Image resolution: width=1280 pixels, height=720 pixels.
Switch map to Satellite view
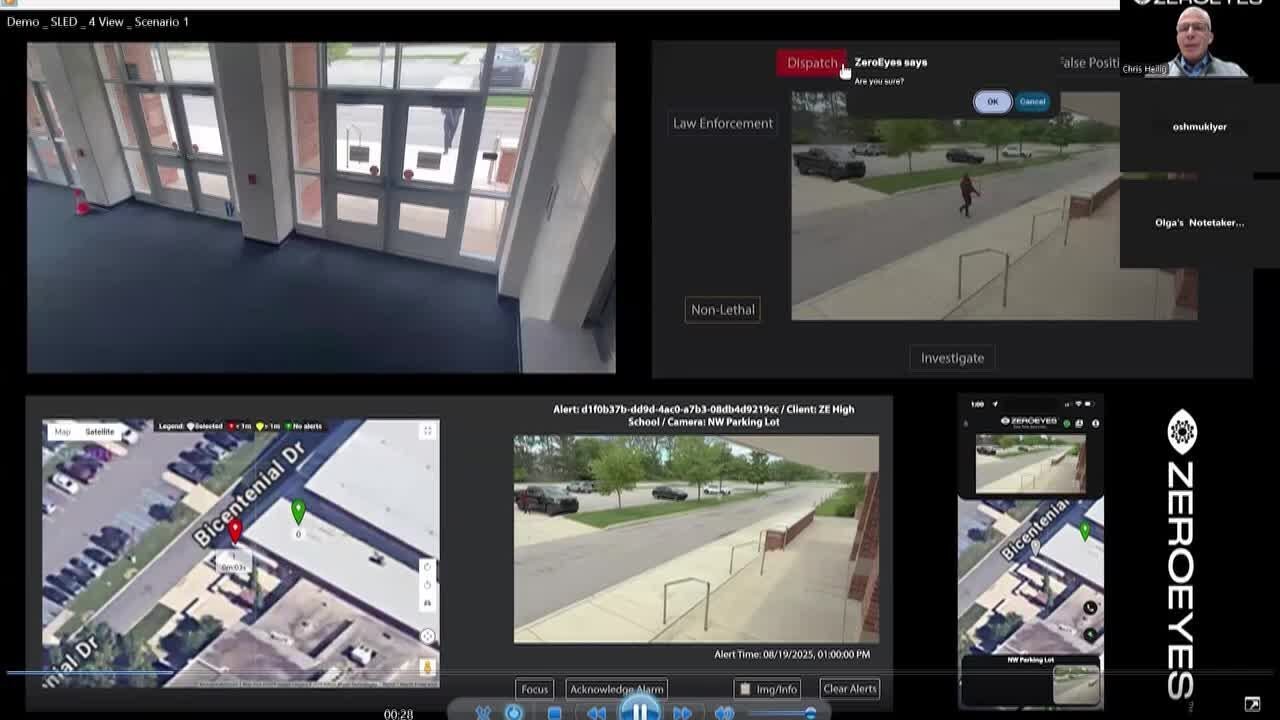(x=99, y=431)
